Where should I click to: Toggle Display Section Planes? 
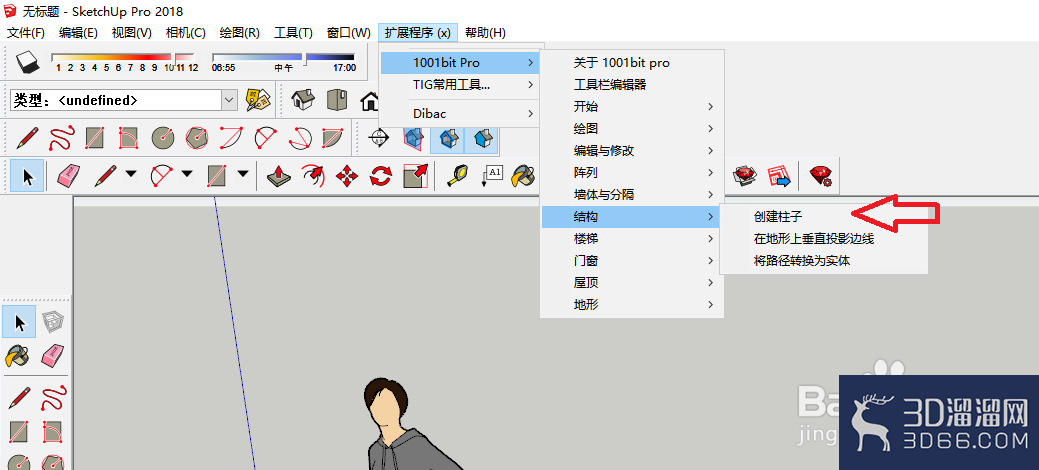pos(413,138)
